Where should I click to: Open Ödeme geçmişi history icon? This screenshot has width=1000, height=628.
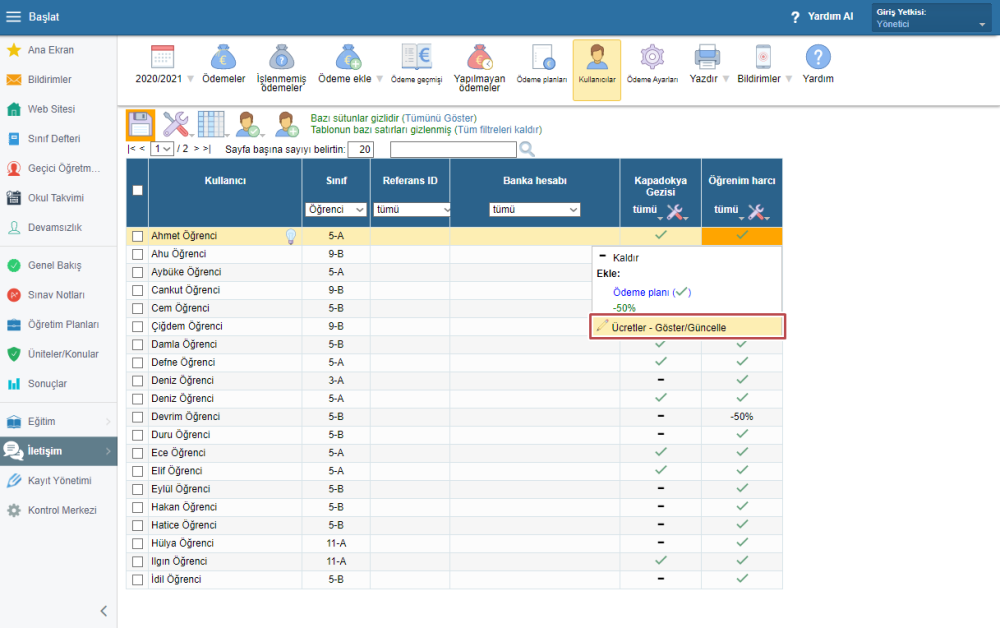pyautogui.click(x=416, y=58)
